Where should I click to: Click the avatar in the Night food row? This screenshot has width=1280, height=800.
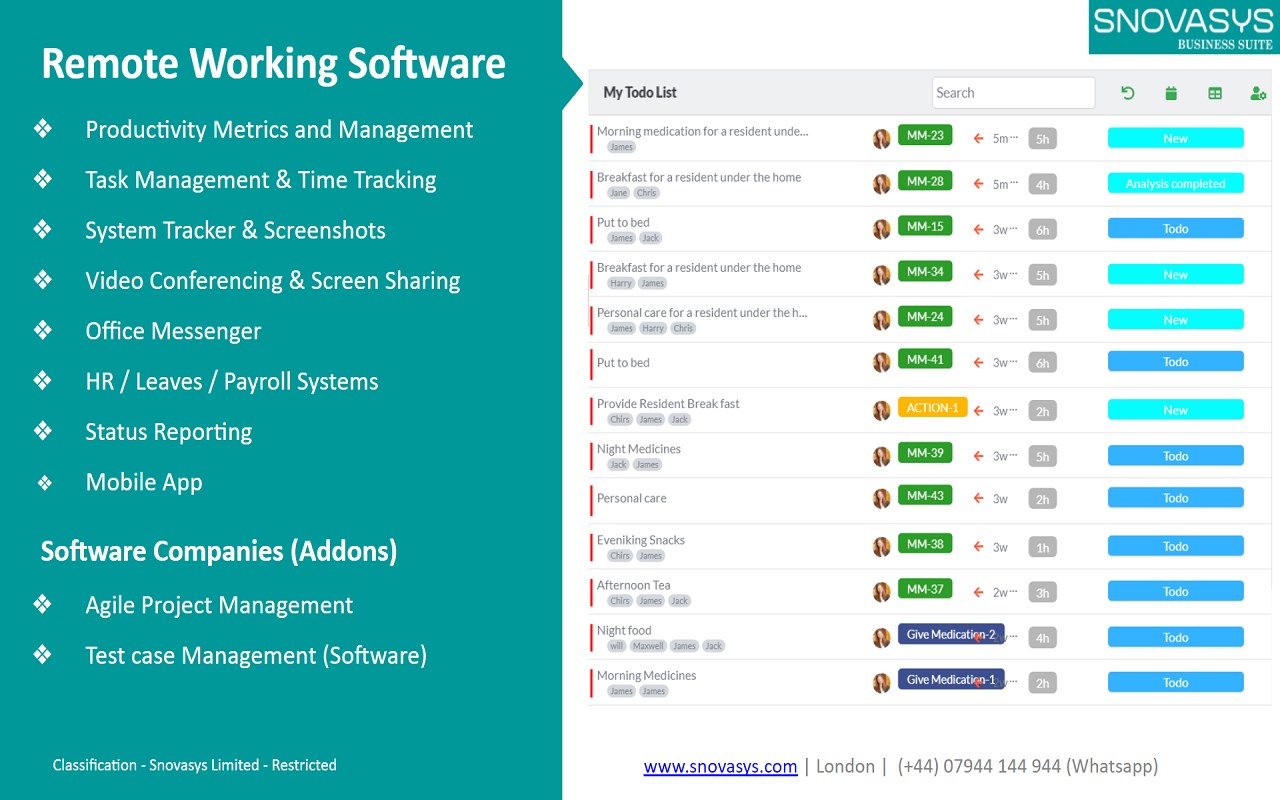click(x=881, y=638)
